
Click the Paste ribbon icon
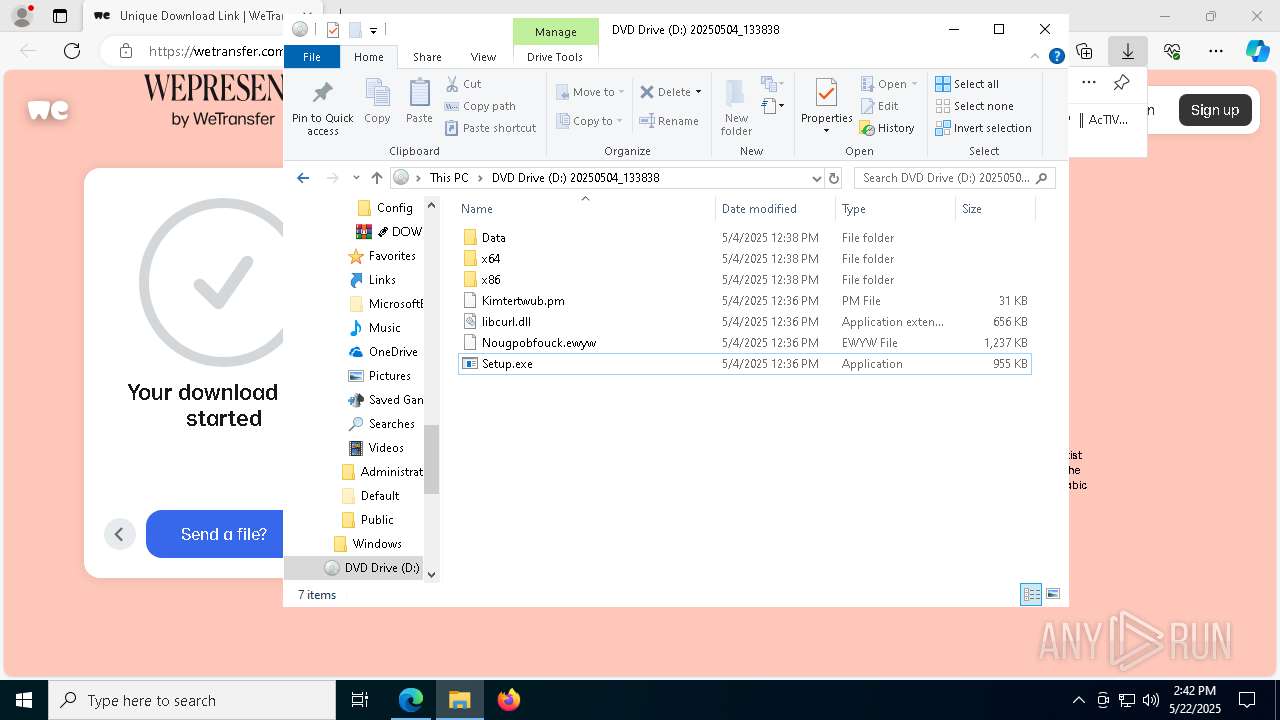coord(419,94)
